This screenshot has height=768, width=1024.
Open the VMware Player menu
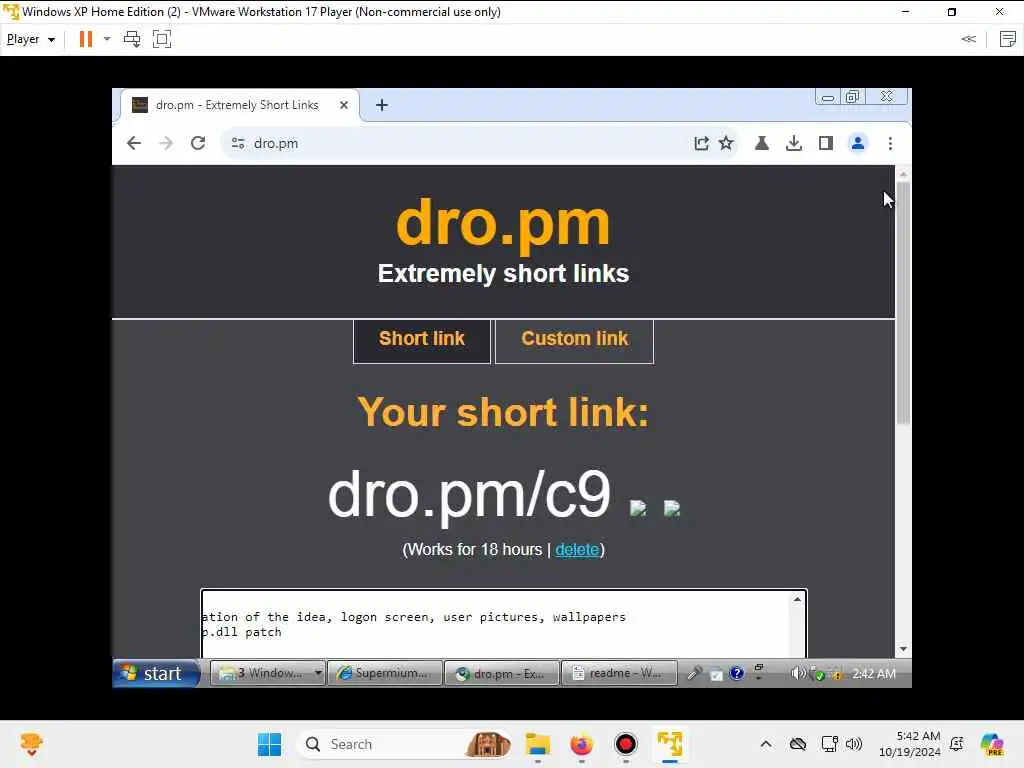point(31,39)
